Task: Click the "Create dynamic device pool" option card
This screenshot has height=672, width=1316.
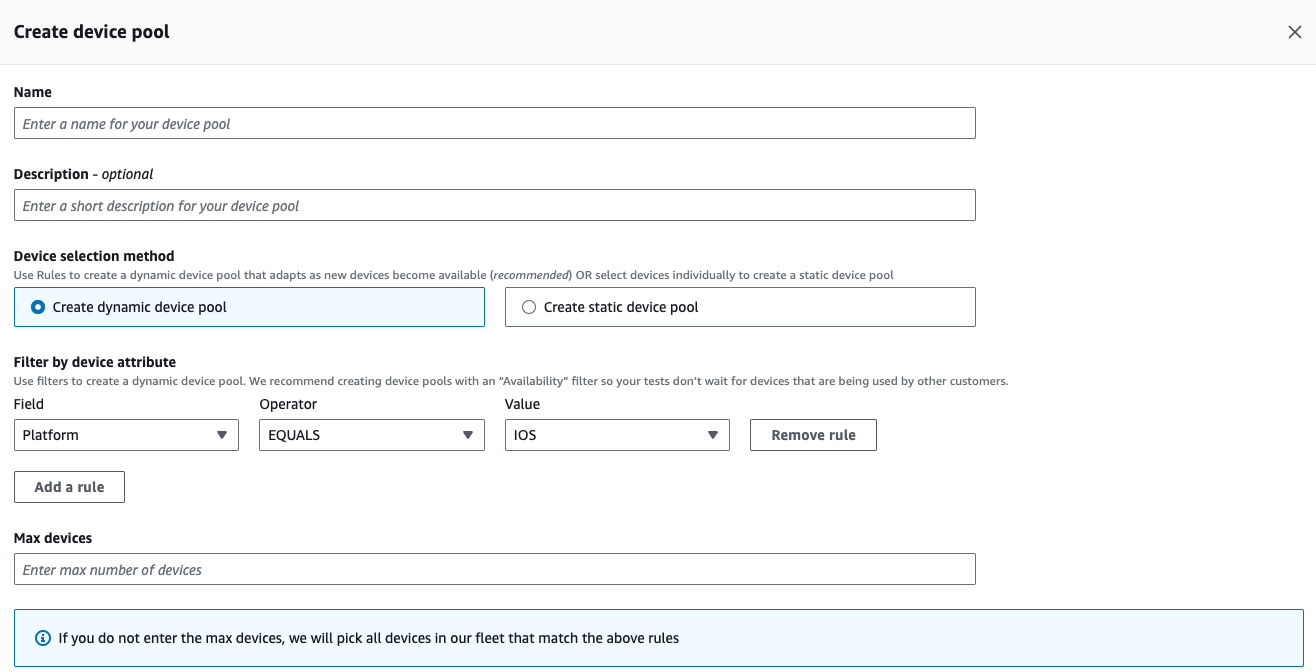Action: coord(249,307)
